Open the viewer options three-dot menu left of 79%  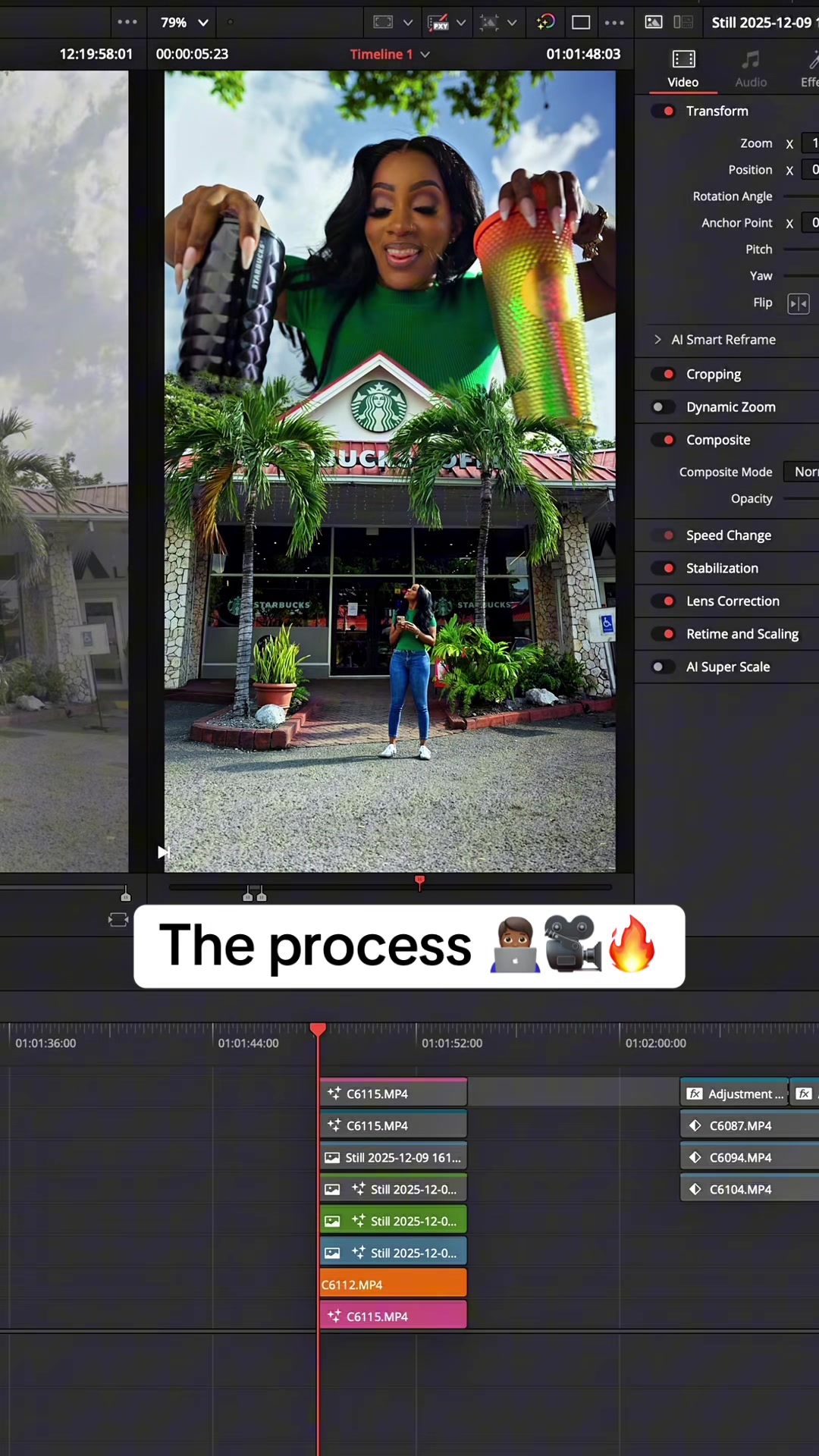[x=127, y=22]
